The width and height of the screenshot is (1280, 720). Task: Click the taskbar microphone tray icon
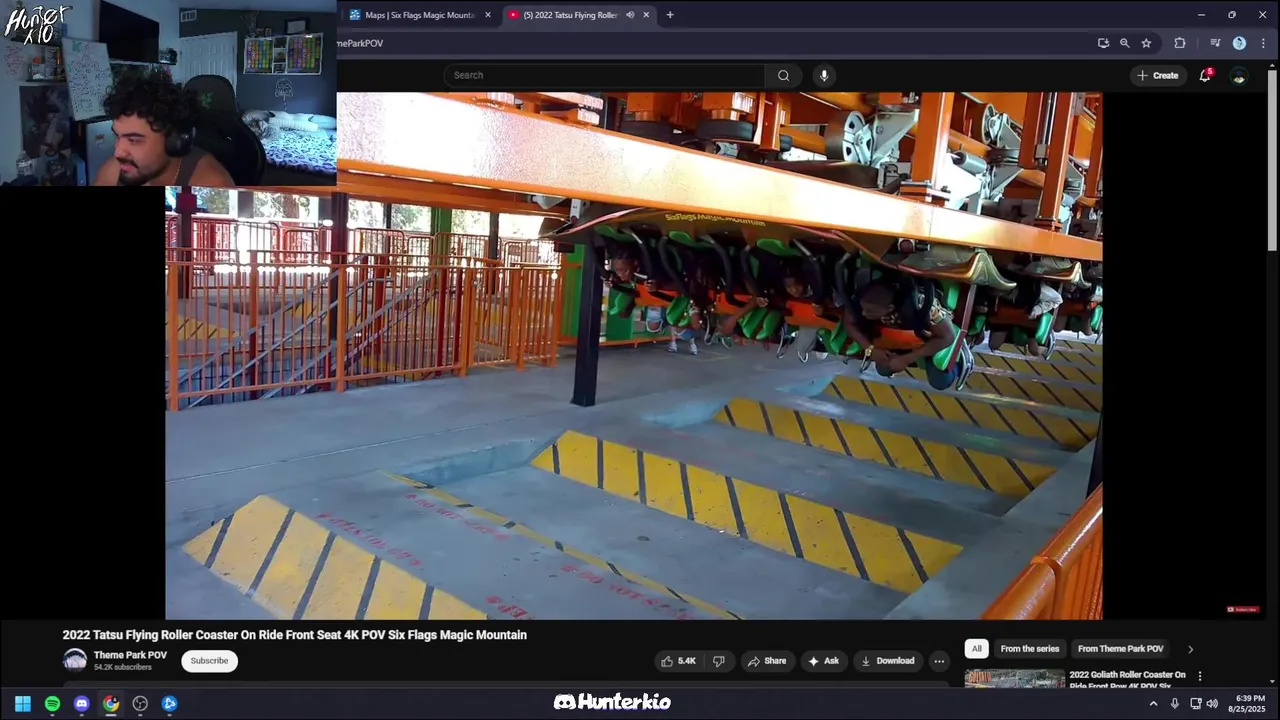1175,703
